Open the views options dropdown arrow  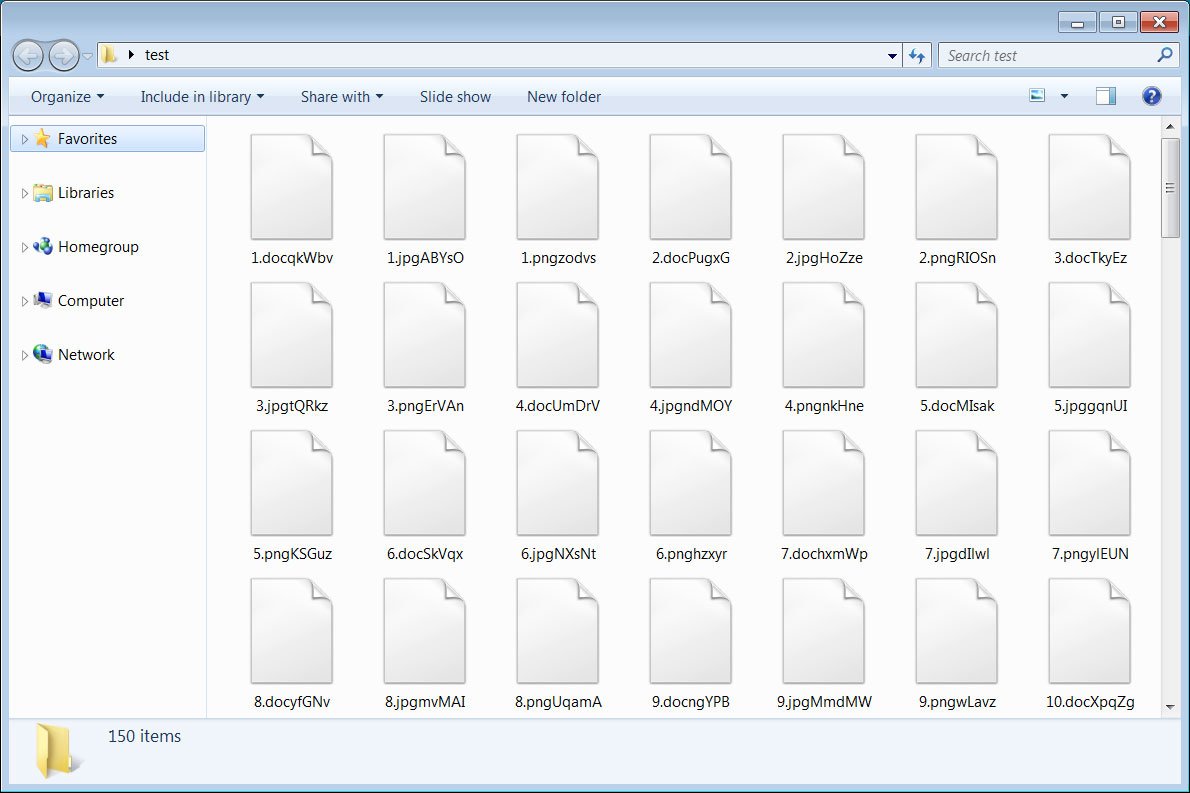pyautogui.click(x=1064, y=95)
